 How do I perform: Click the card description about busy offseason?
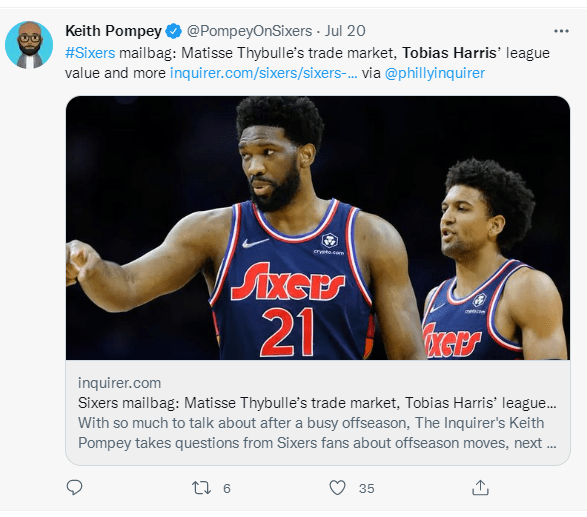(317, 433)
